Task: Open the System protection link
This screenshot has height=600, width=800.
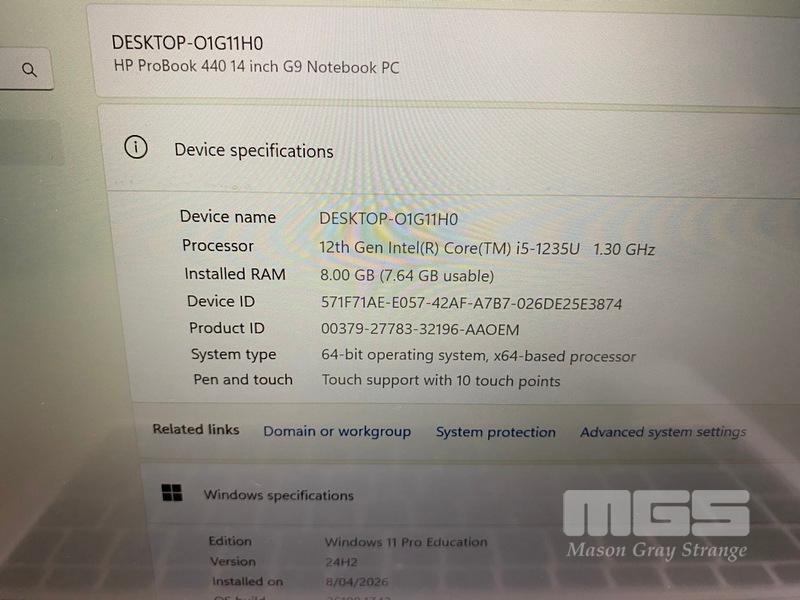Action: pyautogui.click(x=495, y=432)
